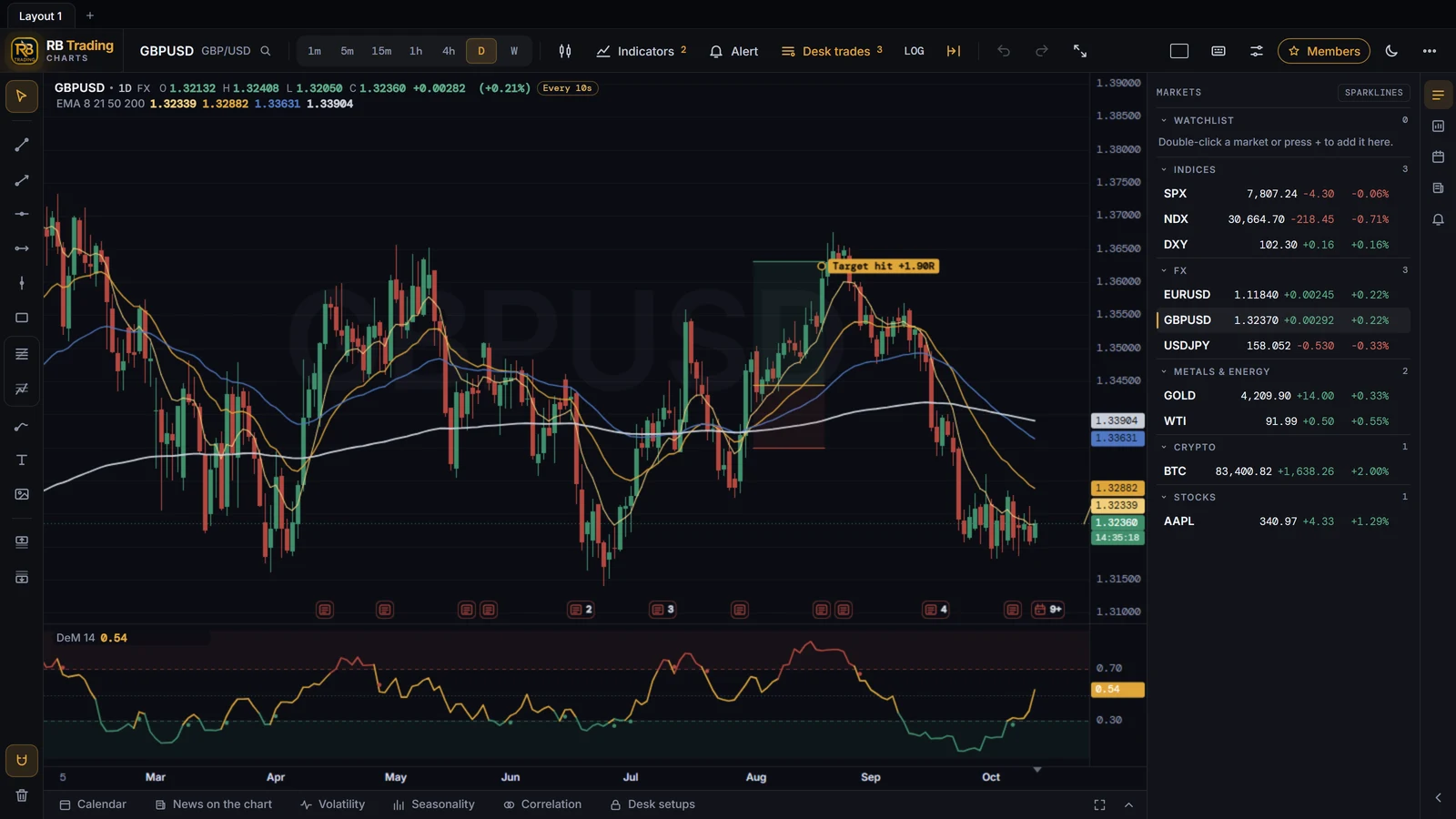Open the Desk setups tab
This screenshot has height=819, width=1456.
(652, 804)
